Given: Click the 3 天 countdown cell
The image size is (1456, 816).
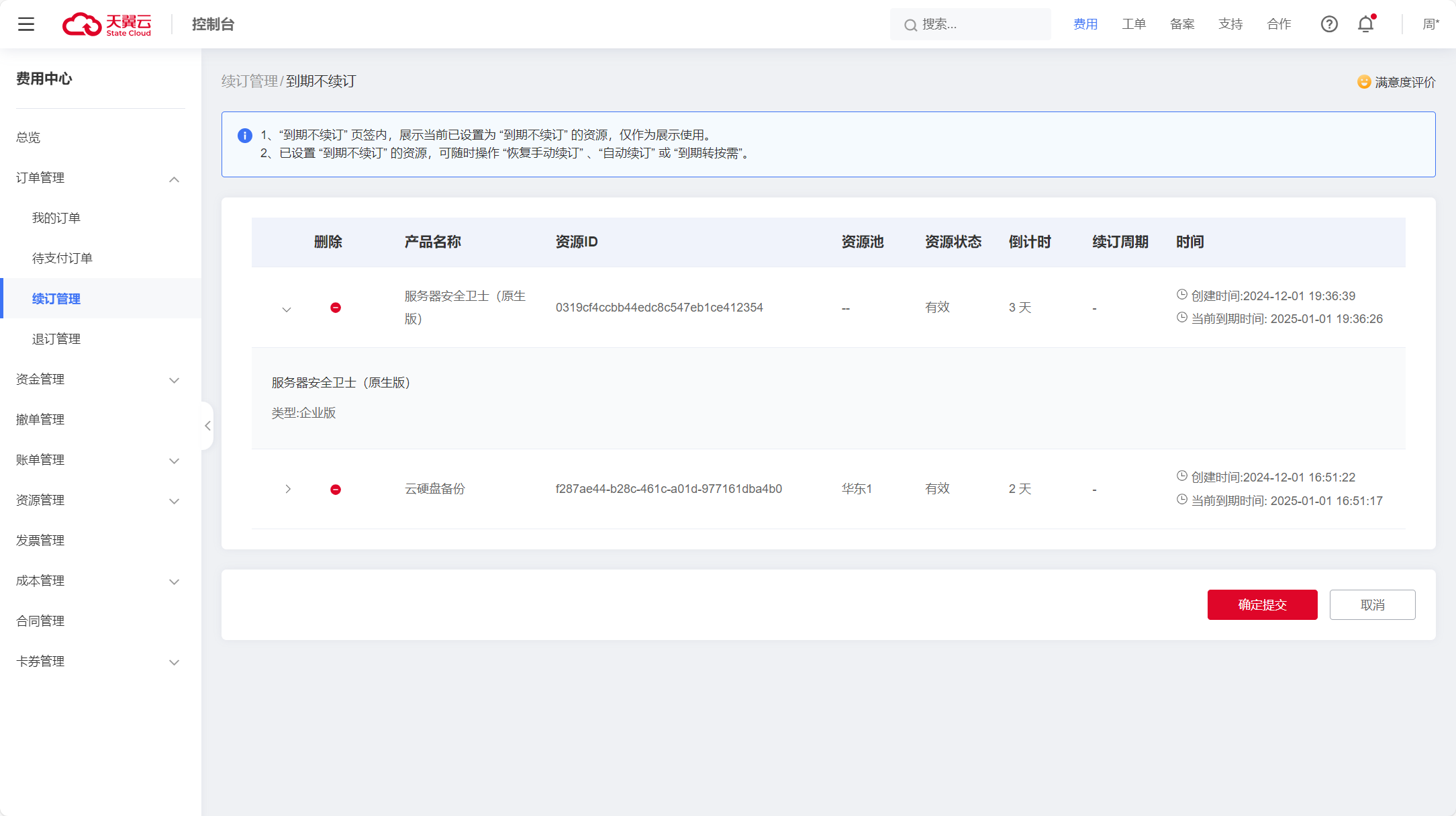Looking at the screenshot, I should pyautogui.click(x=1020, y=308).
